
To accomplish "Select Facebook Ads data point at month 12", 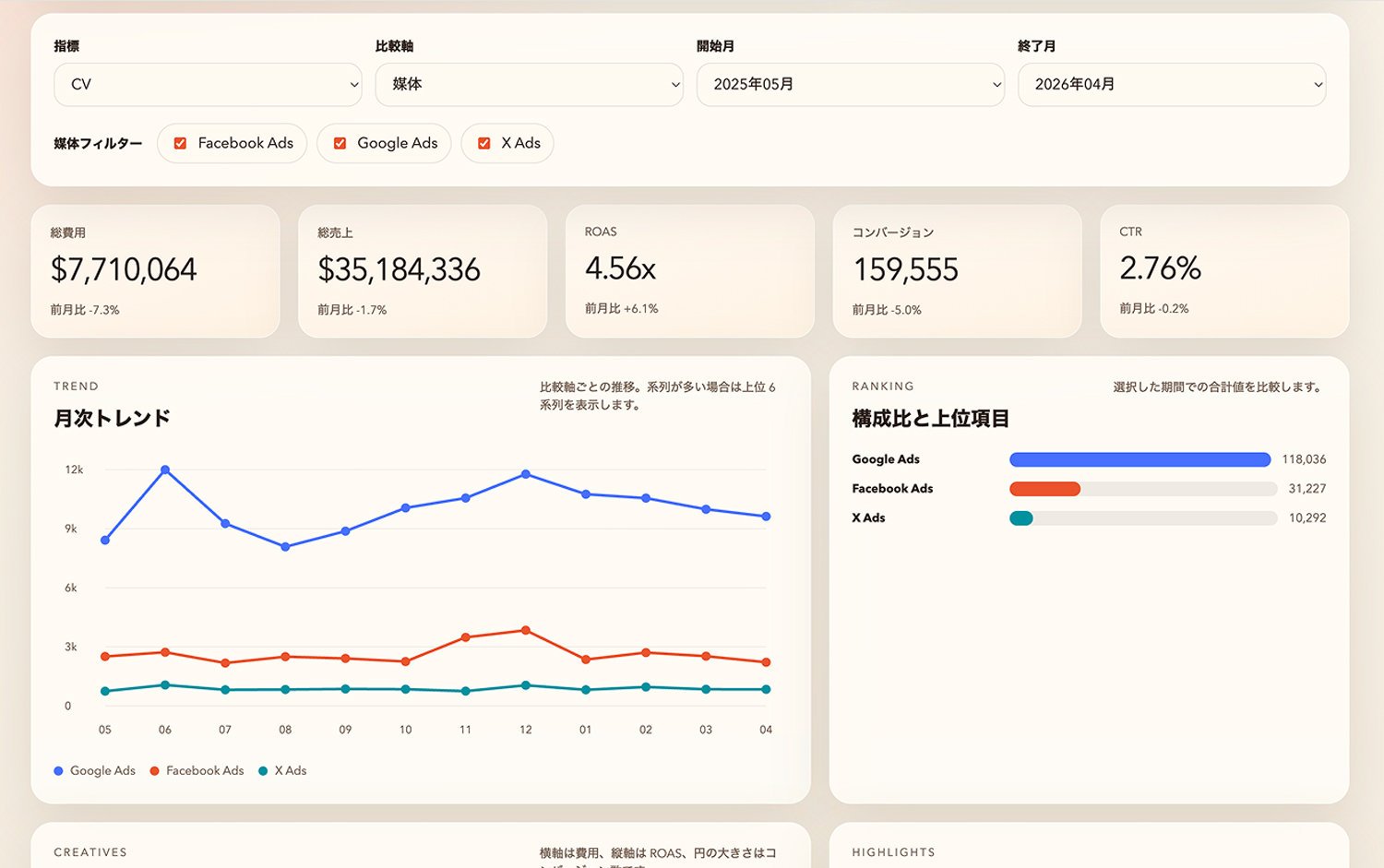I will coord(526,631).
